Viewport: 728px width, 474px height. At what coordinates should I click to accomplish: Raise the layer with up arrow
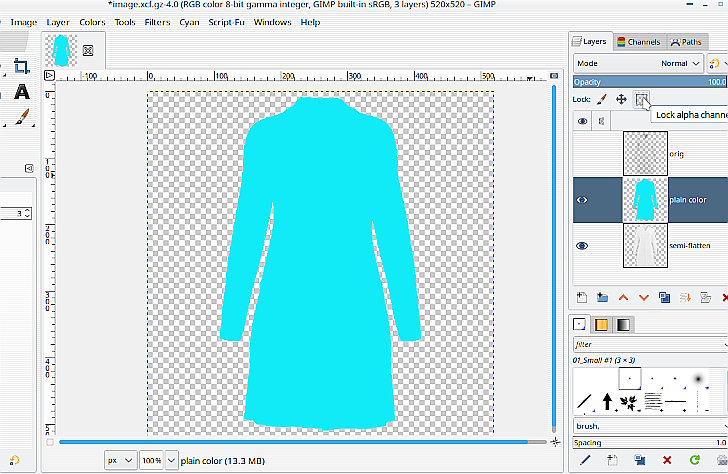623,298
